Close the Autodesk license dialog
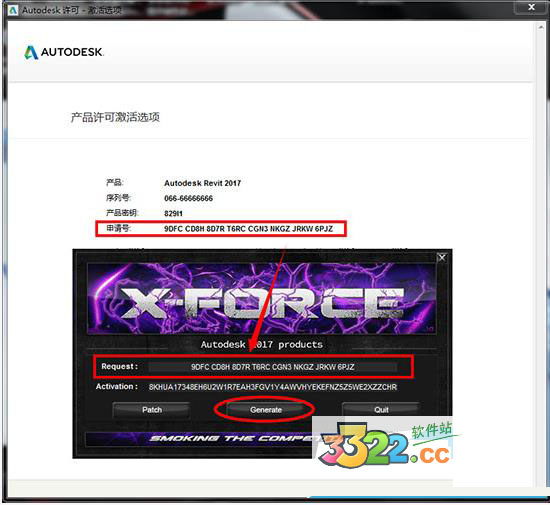The width and height of the screenshot is (550, 505). pyautogui.click(x=531, y=7)
